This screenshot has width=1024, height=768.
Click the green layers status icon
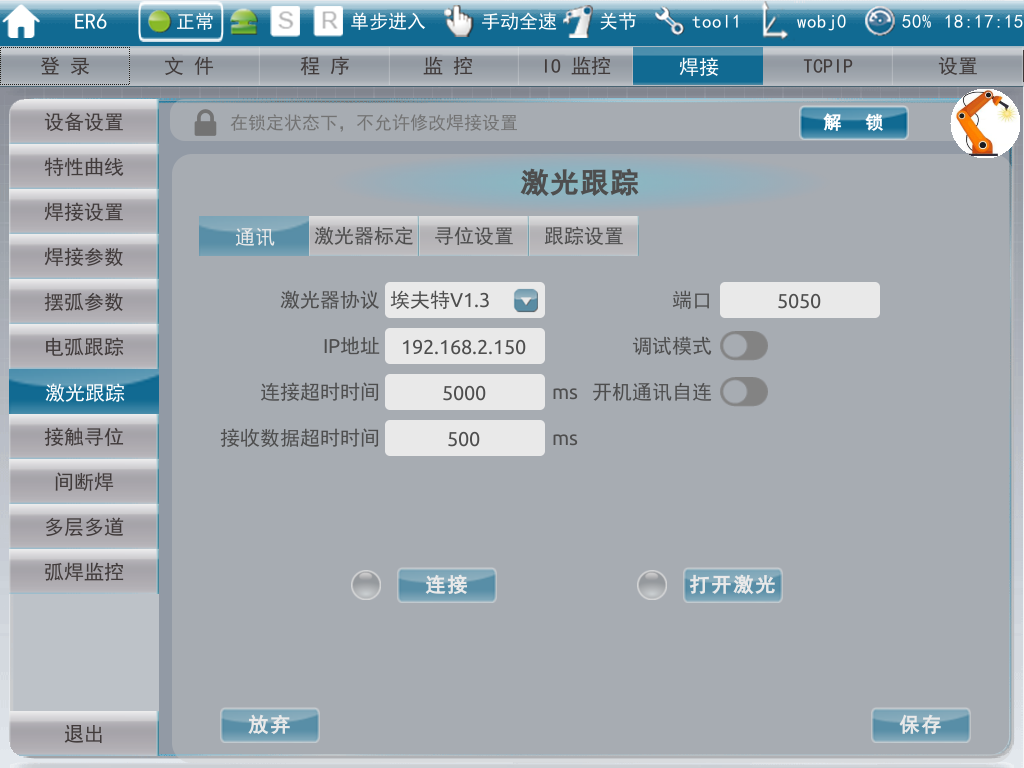(243, 22)
